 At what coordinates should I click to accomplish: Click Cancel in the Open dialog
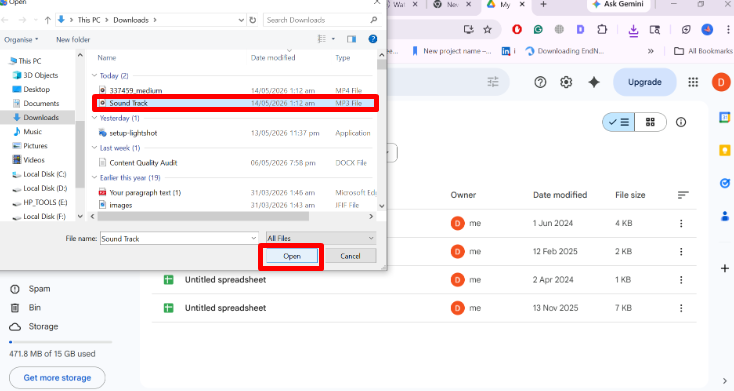pos(350,256)
